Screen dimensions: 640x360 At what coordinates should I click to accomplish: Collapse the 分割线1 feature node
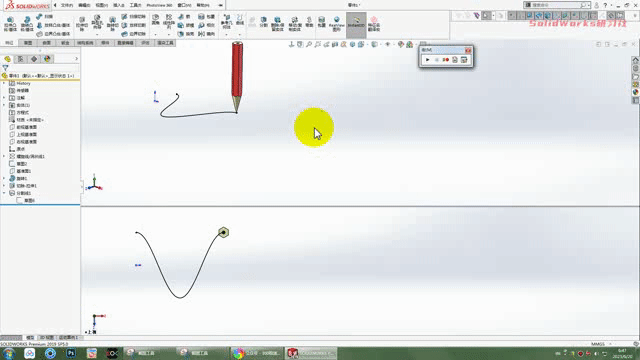pyautogui.click(x=4, y=193)
